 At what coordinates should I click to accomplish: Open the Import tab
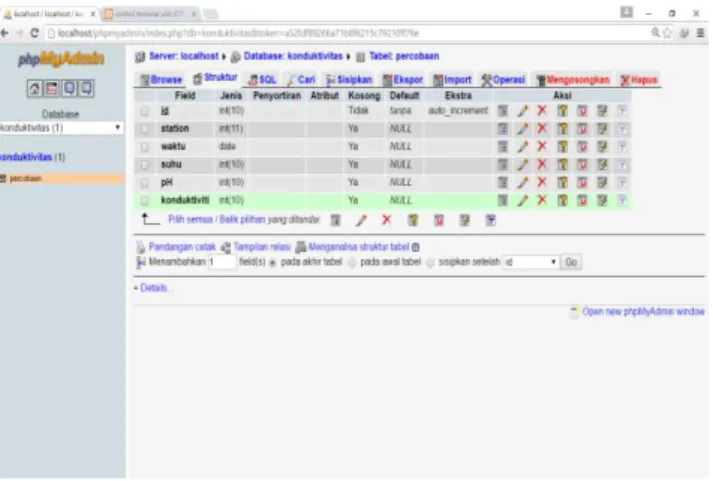pos(453,80)
